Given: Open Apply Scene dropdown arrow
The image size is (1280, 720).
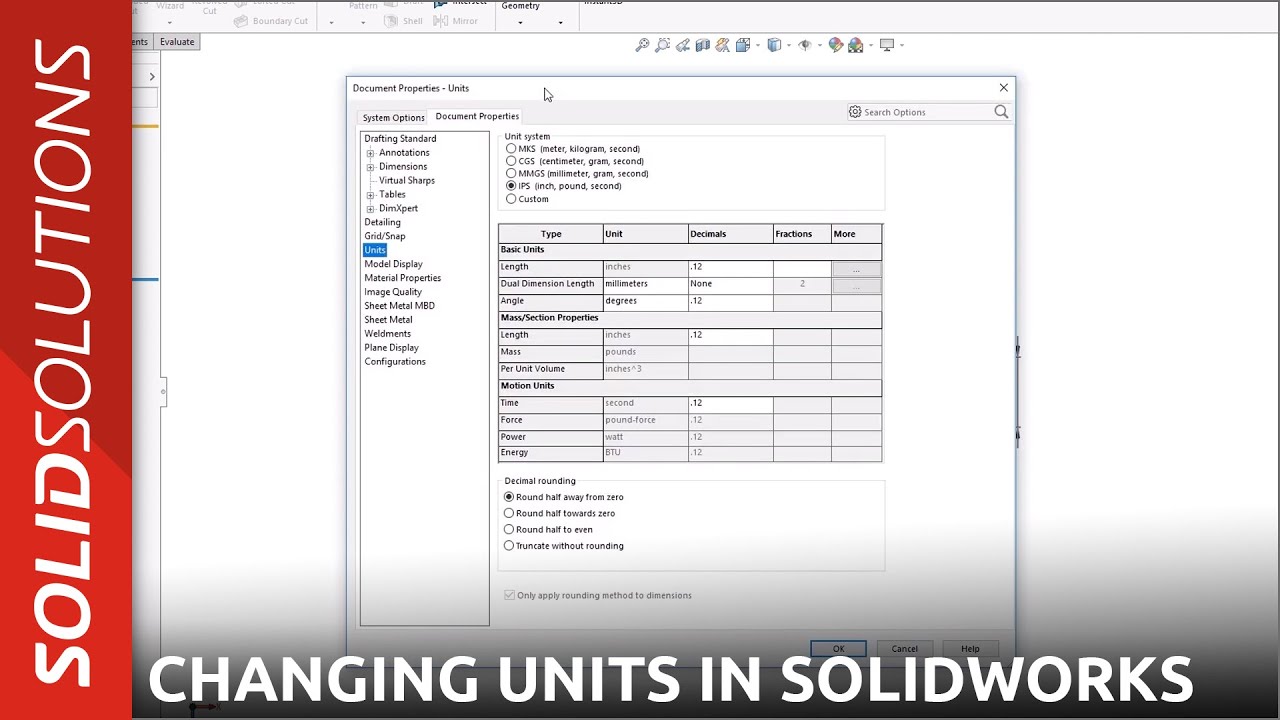Looking at the screenshot, I should click(x=871, y=45).
